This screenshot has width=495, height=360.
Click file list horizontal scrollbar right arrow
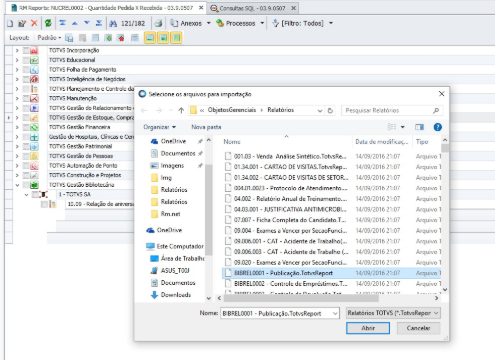coord(436,298)
